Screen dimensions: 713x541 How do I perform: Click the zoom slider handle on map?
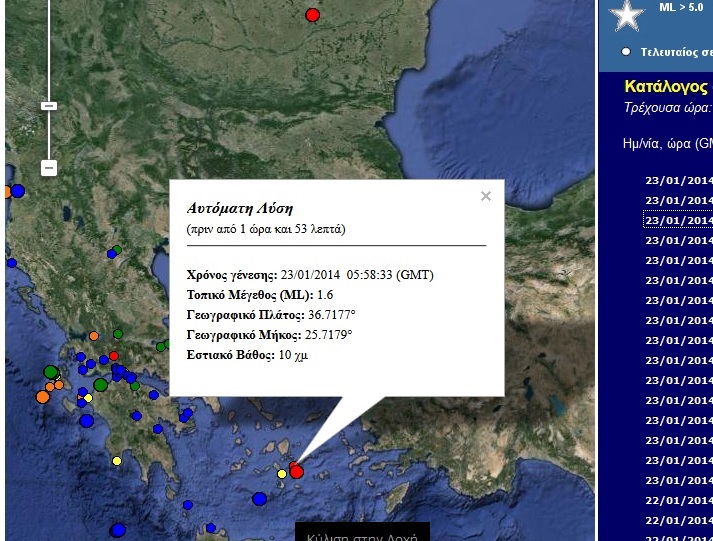pos(49,105)
